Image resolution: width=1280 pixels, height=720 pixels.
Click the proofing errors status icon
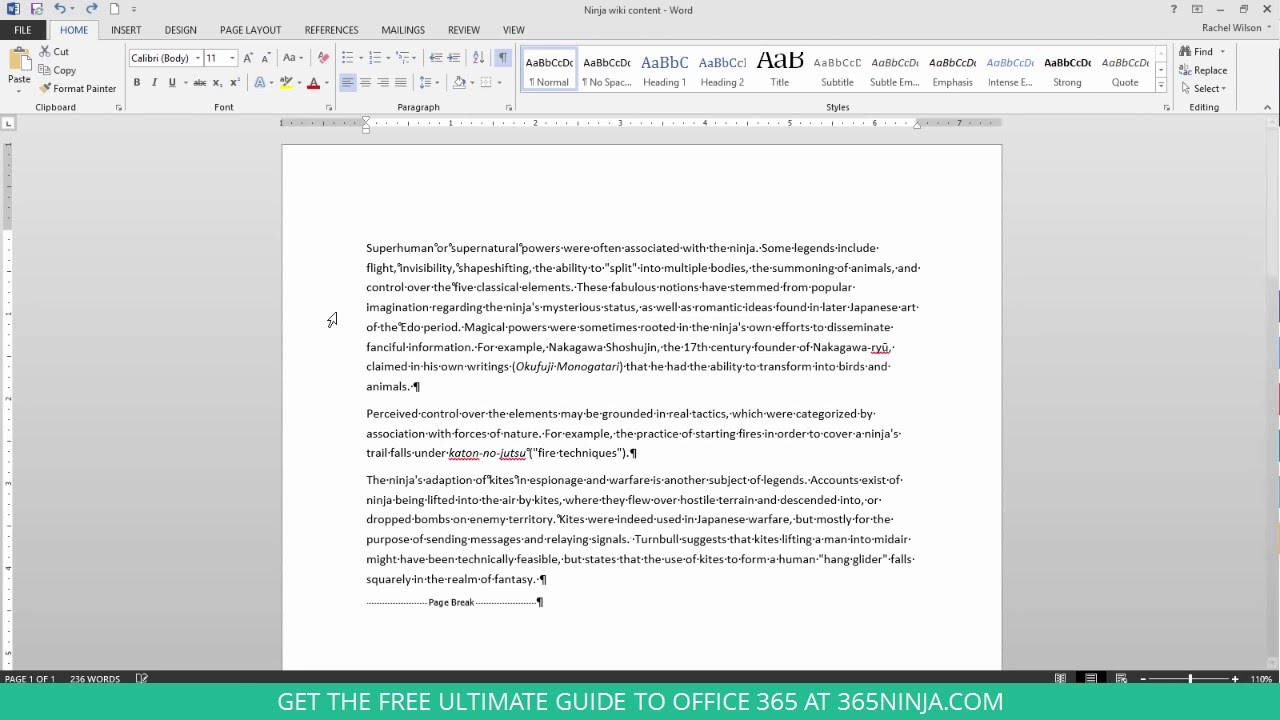pos(141,679)
